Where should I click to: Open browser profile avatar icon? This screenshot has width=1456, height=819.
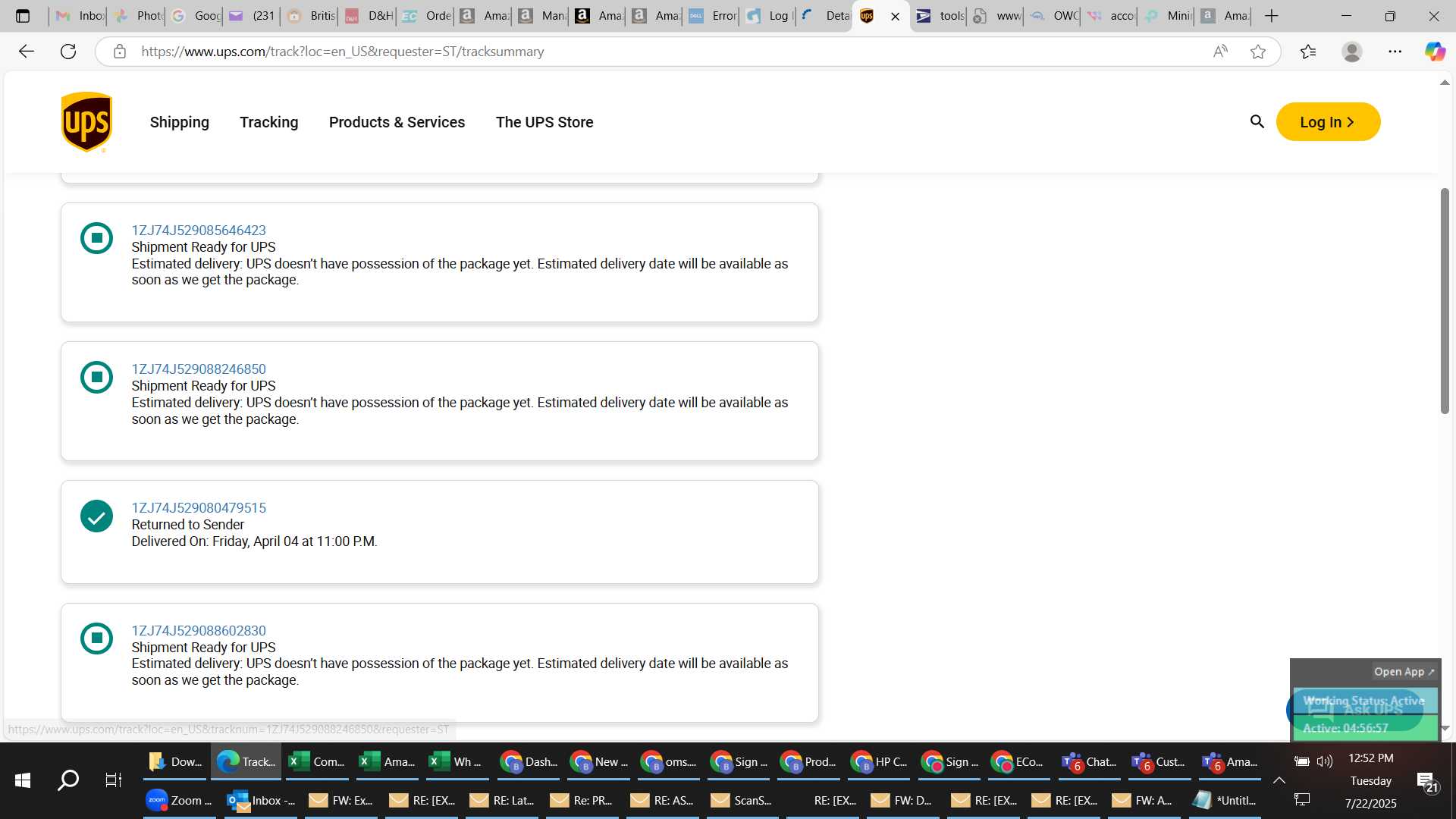[1351, 52]
